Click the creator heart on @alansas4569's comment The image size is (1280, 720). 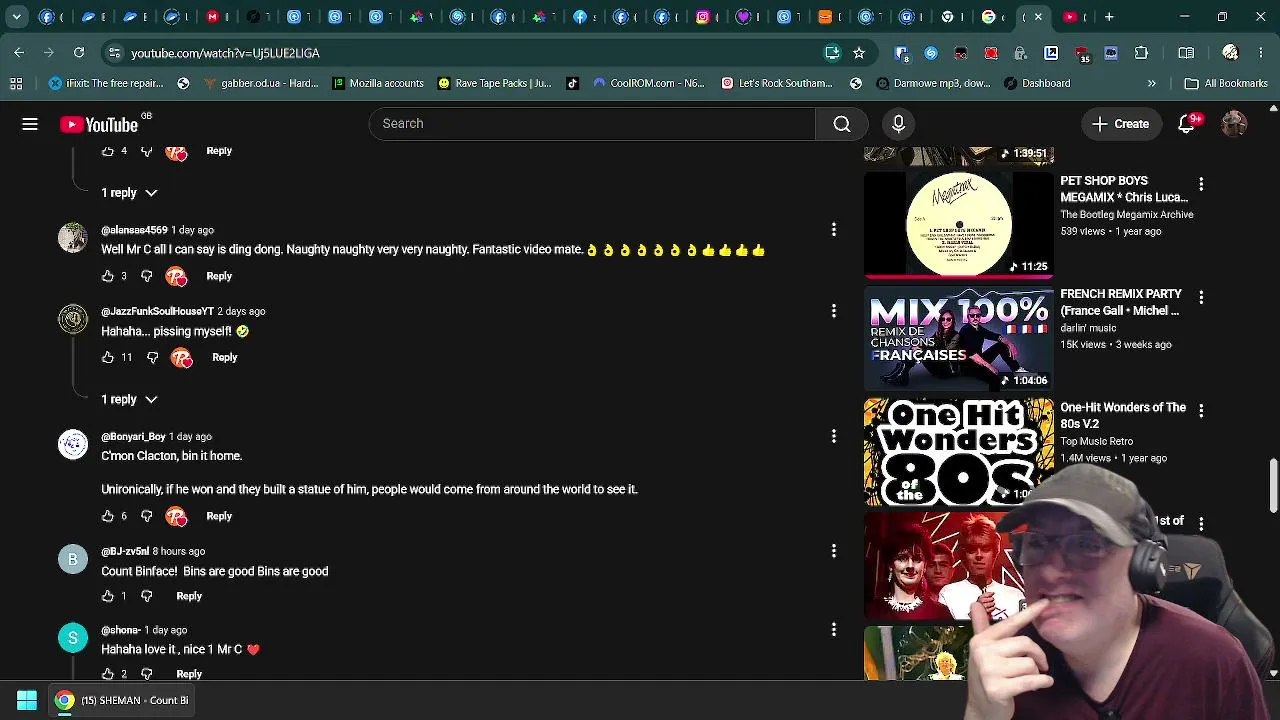click(x=177, y=276)
